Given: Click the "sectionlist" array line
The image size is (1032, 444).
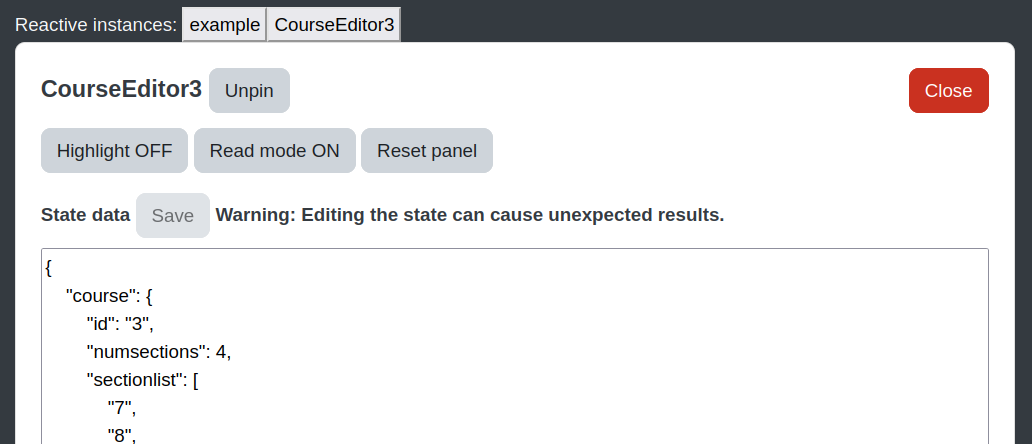Looking at the screenshot, I should [143, 380].
